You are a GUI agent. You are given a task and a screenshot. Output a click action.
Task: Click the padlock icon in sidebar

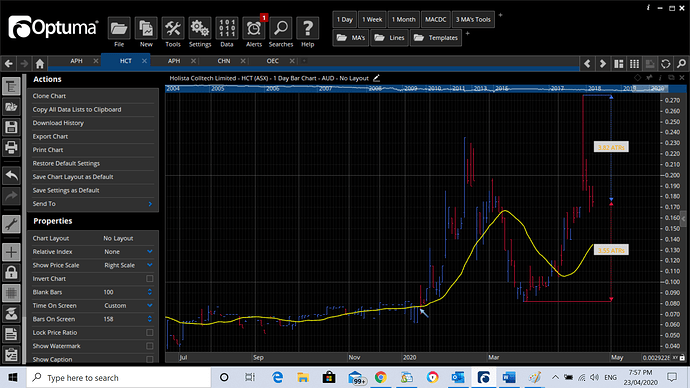(x=11, y=273)
